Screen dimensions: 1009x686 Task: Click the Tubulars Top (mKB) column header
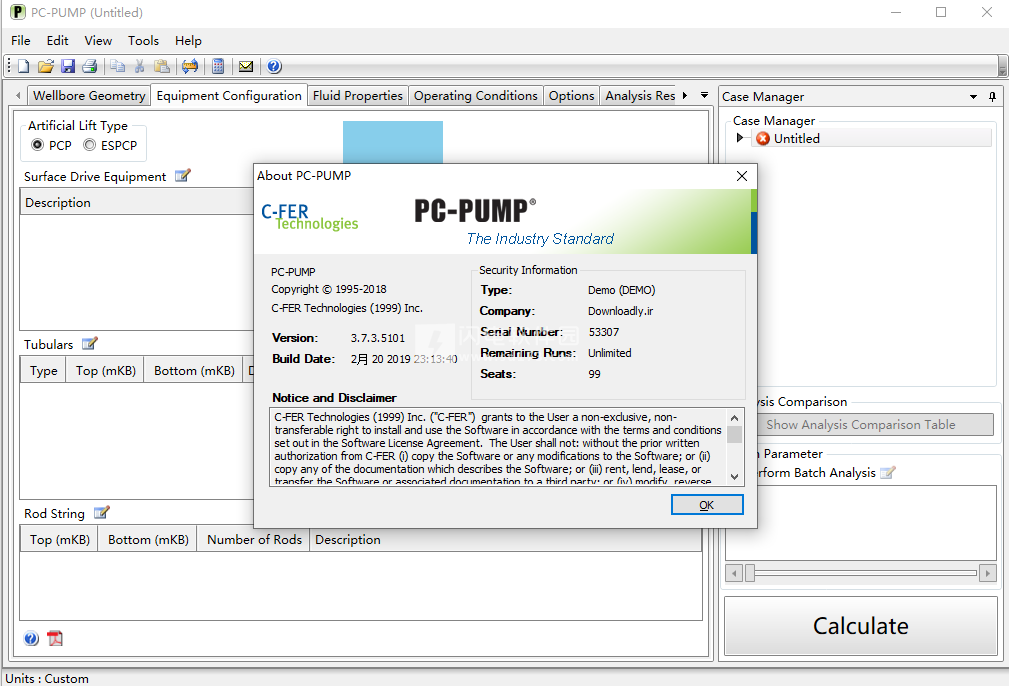pos(106,371)
